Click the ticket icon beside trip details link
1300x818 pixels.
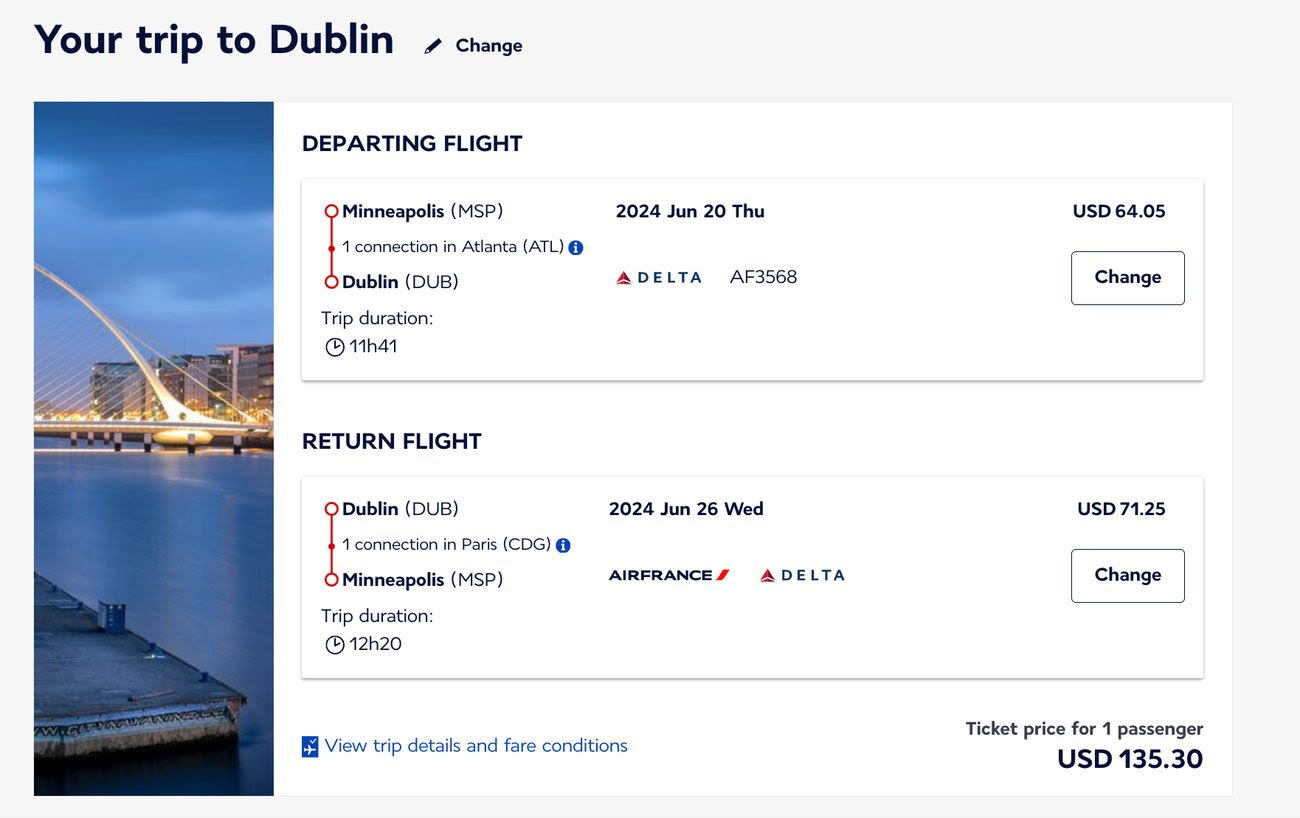pos(310,746)
